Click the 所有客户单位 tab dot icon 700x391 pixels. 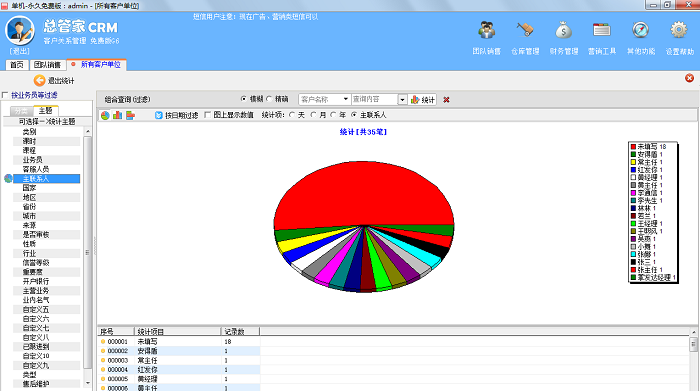tap(73, 64)
